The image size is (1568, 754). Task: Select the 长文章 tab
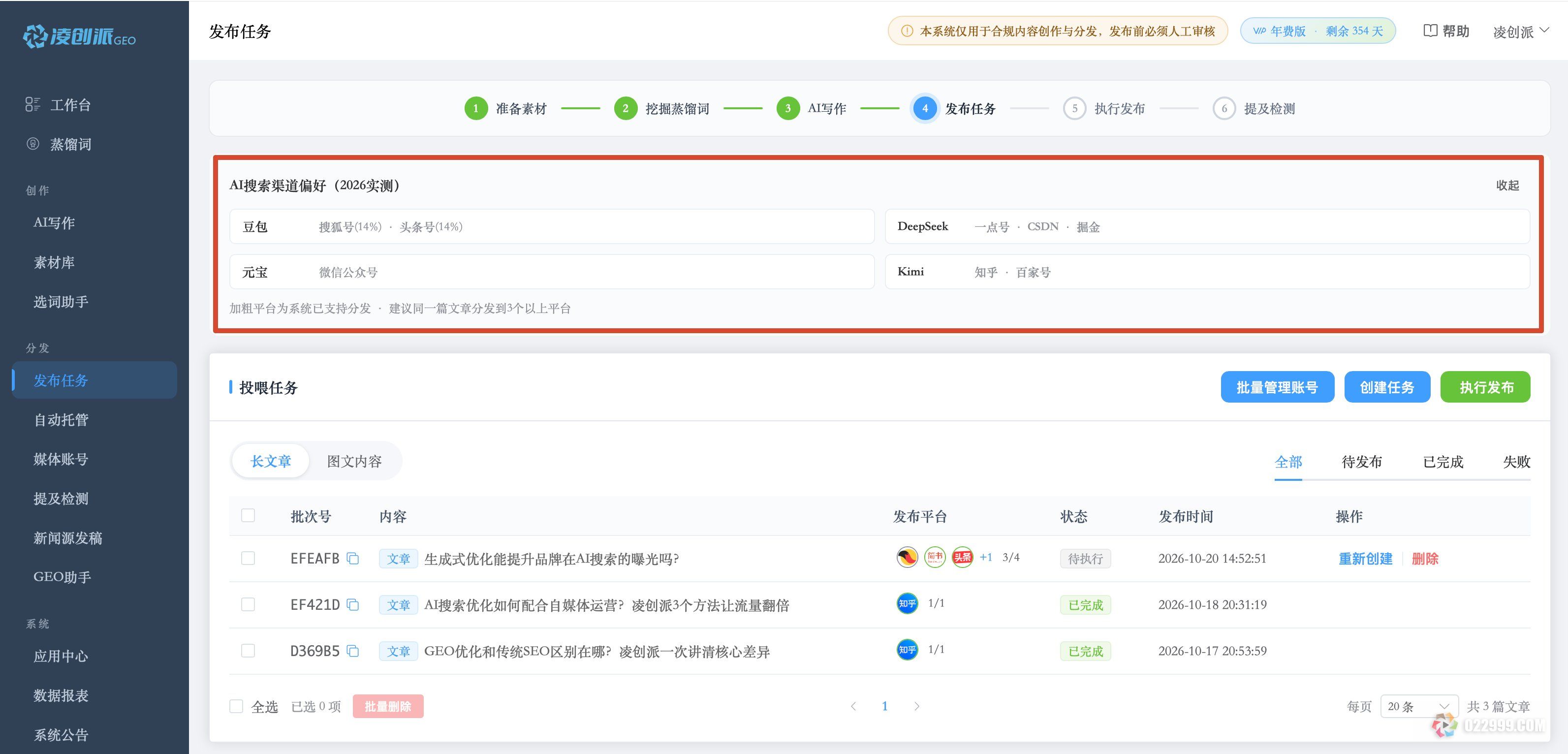coord(271,461)
